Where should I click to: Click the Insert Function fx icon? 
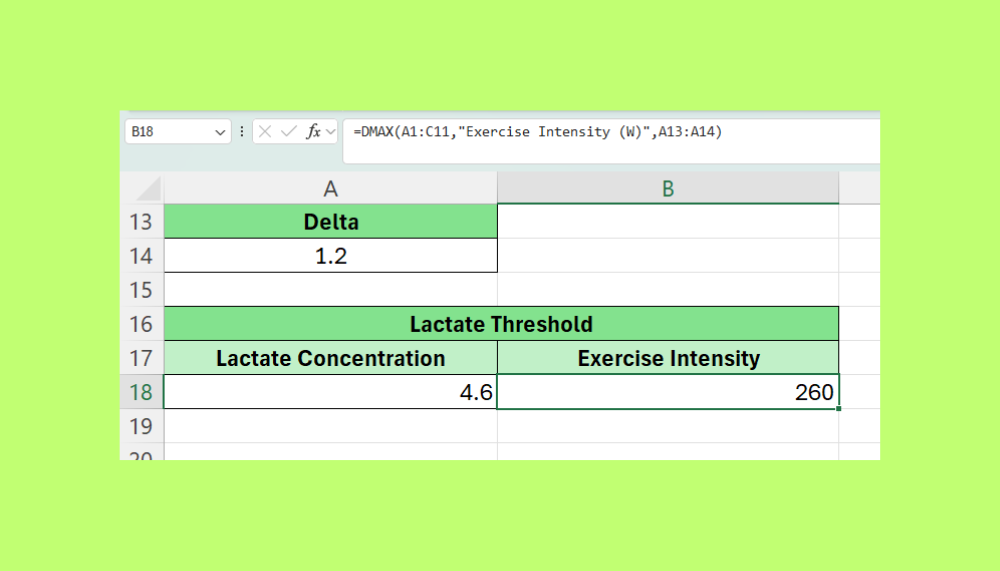tap(313, 132)
